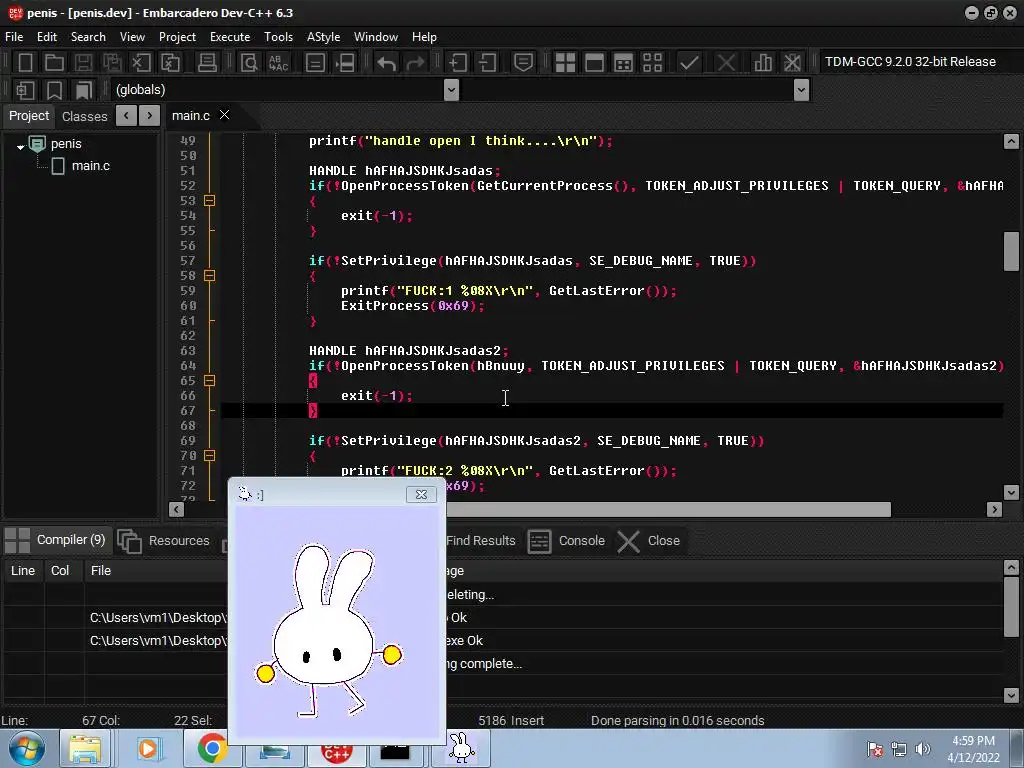Switch to the Classes tab
The image size is (1024, 768).
point(84,116)
